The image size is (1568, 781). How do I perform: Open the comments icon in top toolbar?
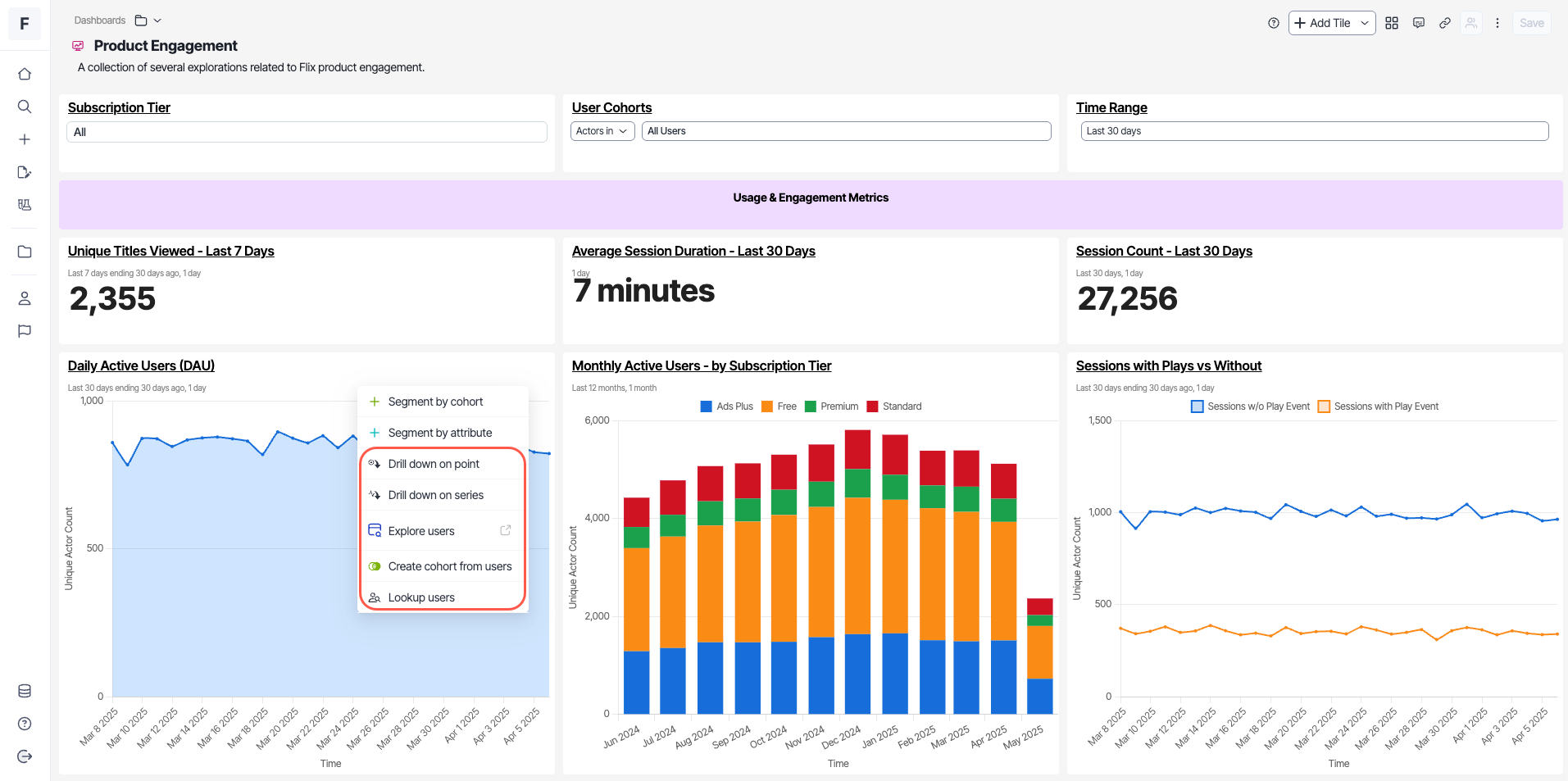click(x=1419, y=23)
